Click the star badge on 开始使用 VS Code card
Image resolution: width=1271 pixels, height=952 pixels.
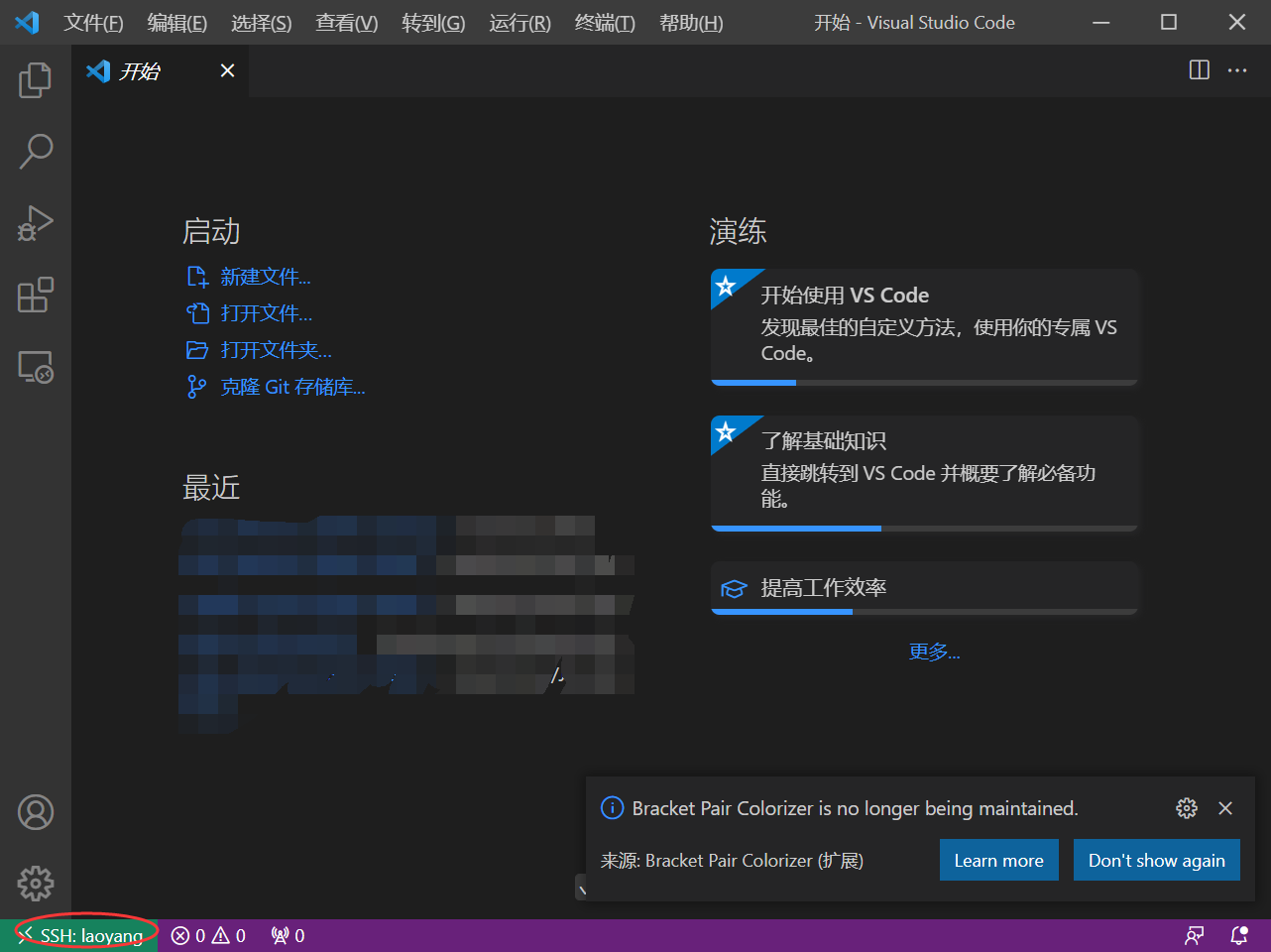pyautogui.click(x=726, y=286)
